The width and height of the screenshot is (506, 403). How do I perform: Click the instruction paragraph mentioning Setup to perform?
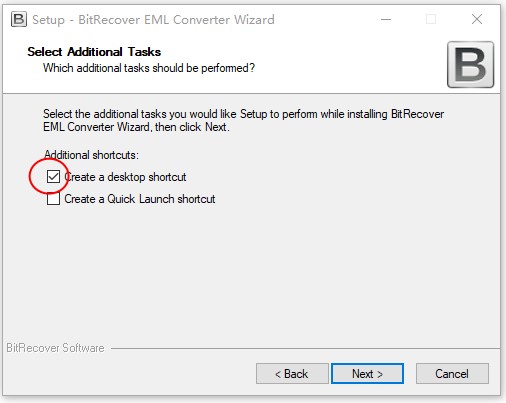coord(243,120)
